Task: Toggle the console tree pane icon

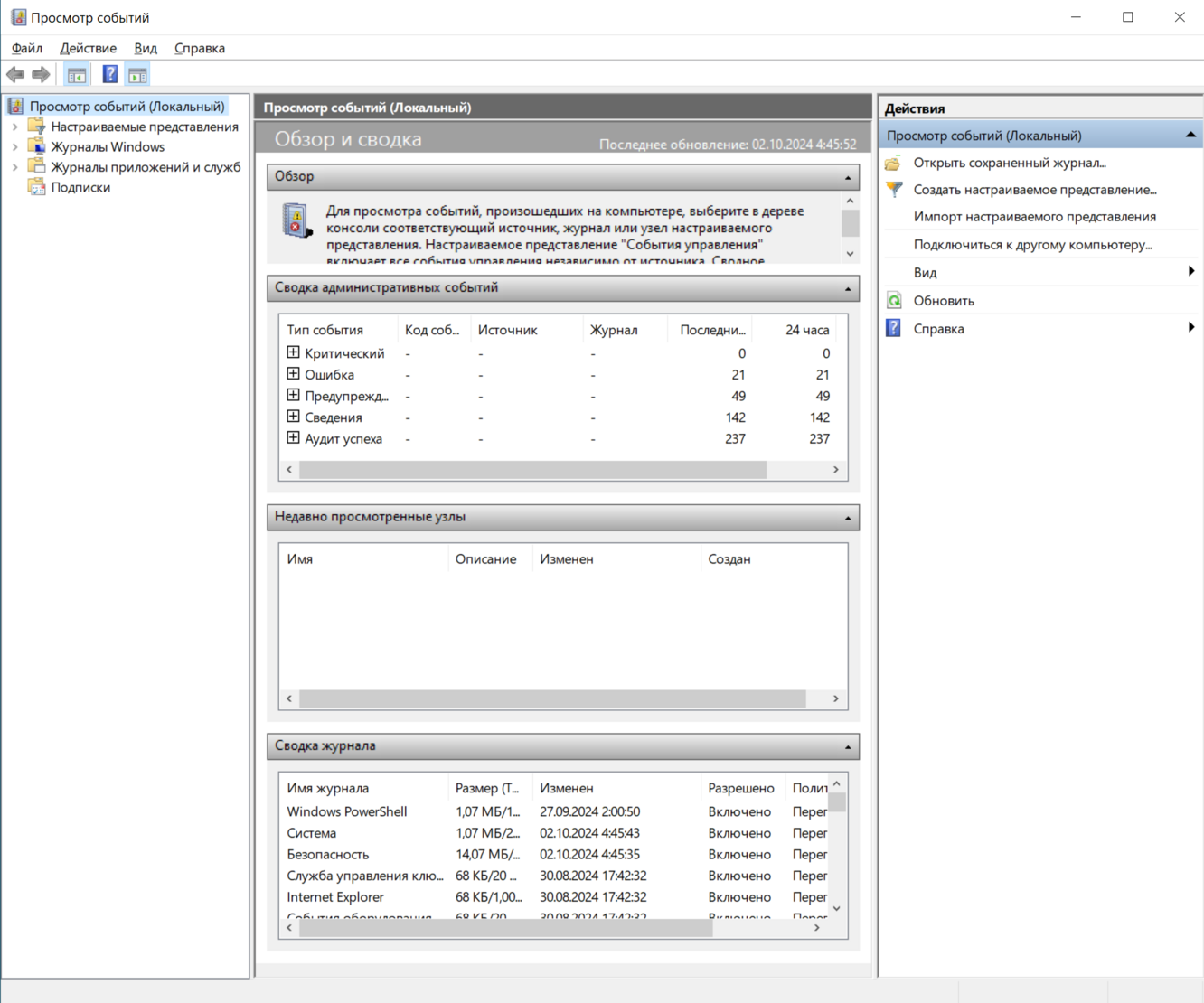Action: [77, 75]
